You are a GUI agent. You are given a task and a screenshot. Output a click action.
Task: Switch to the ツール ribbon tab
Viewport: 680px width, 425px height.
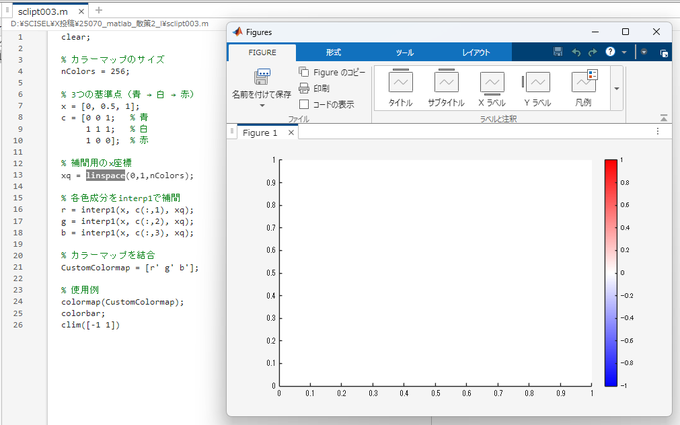pyautogui.click(x=404, y=52)
